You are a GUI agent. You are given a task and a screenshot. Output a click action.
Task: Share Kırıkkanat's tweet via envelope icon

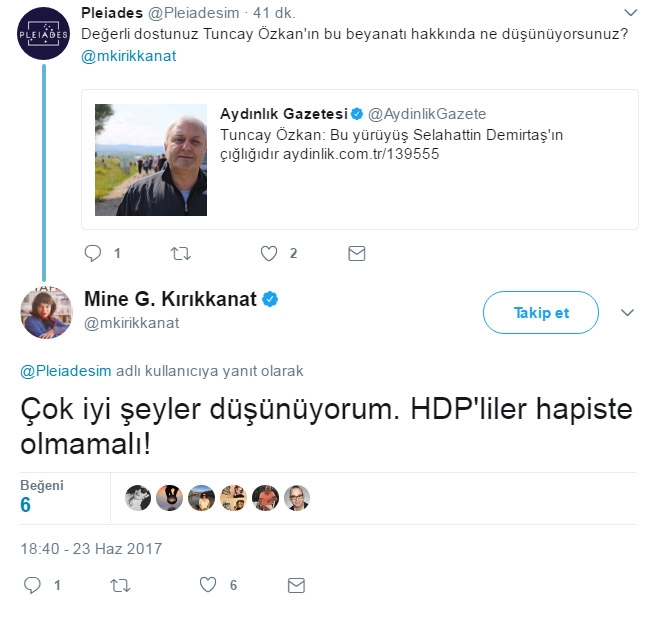(x=296, y=585)
